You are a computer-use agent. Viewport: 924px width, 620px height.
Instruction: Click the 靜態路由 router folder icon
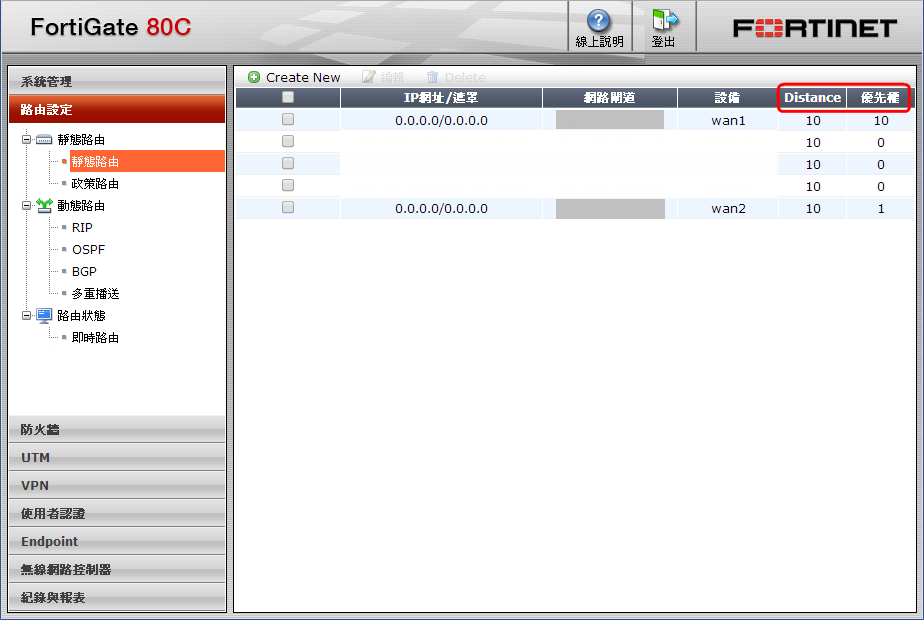(x=44, y=140)
